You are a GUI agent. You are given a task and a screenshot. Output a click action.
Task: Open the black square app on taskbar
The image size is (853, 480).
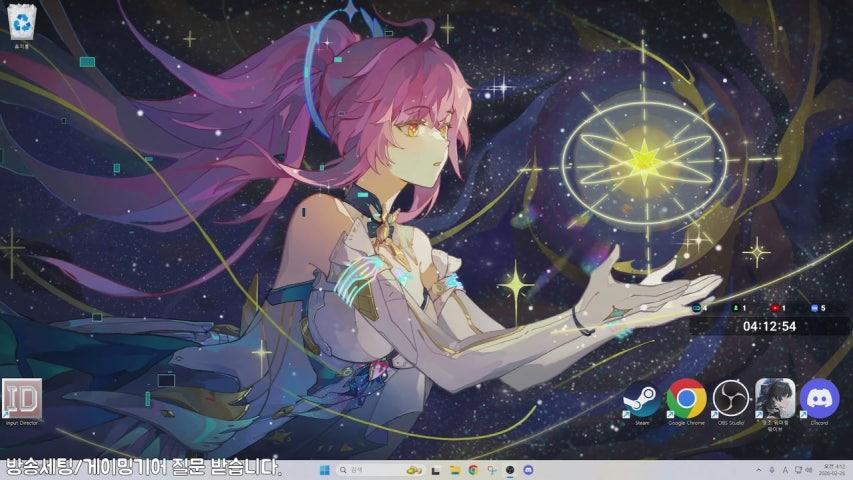(436, 470)
